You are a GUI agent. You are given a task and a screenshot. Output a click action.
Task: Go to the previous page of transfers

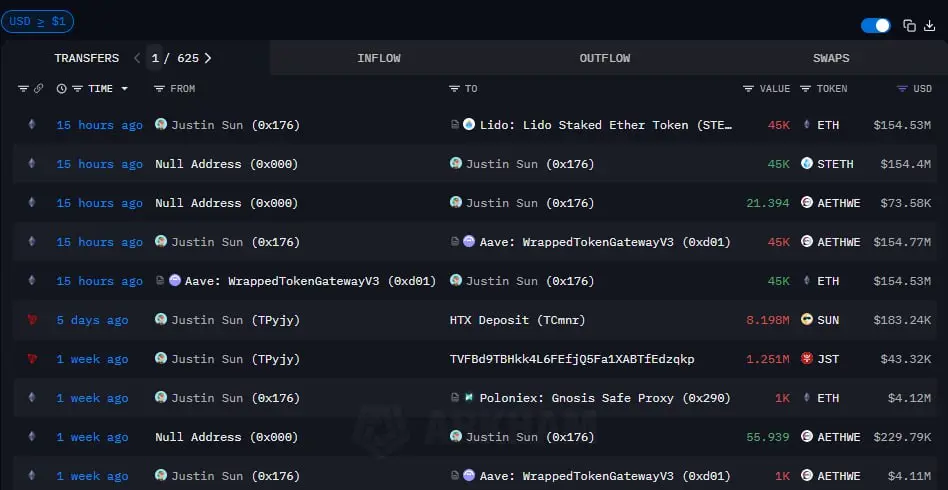pos(137,58)
